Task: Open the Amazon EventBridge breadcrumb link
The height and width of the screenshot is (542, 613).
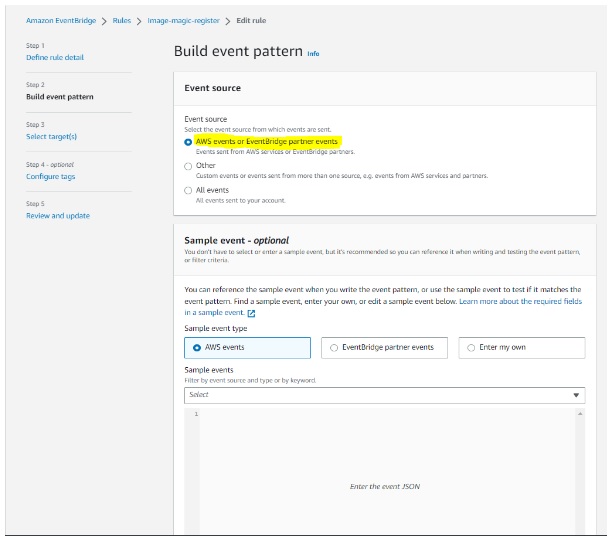Action: 61,21
